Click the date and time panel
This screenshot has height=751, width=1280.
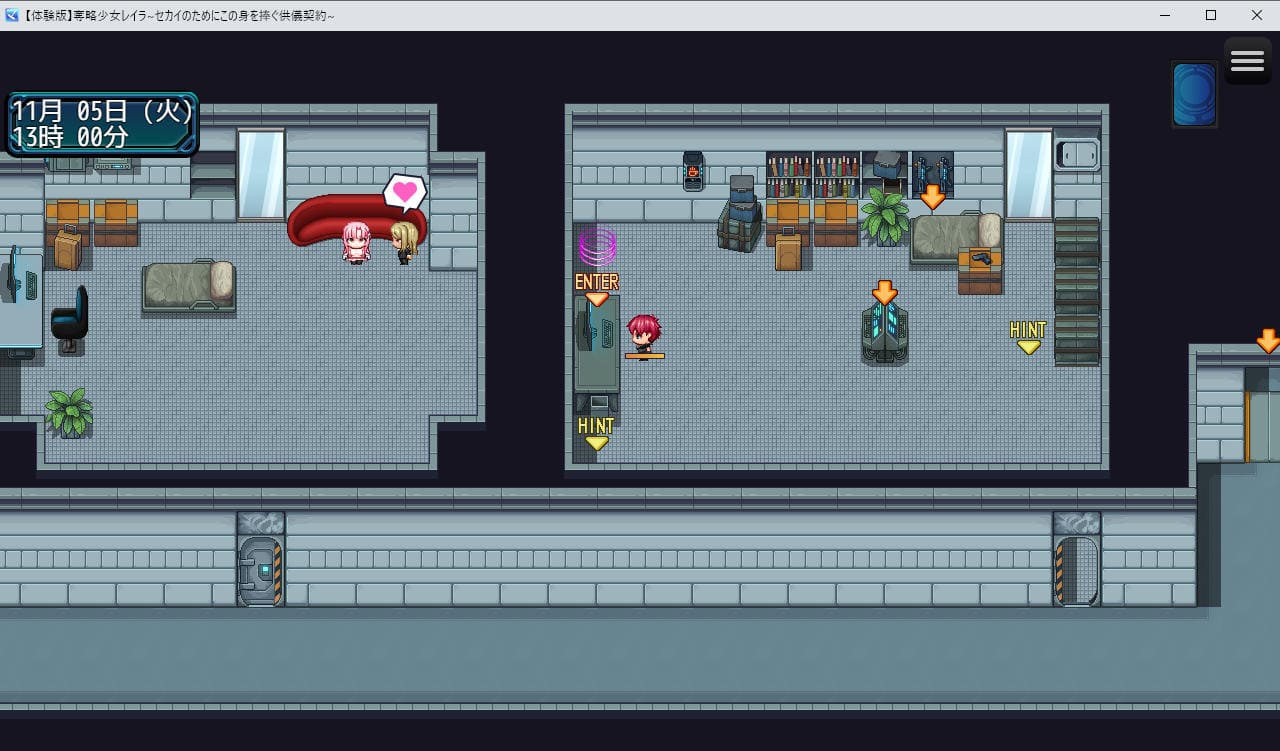coord(102,124)
